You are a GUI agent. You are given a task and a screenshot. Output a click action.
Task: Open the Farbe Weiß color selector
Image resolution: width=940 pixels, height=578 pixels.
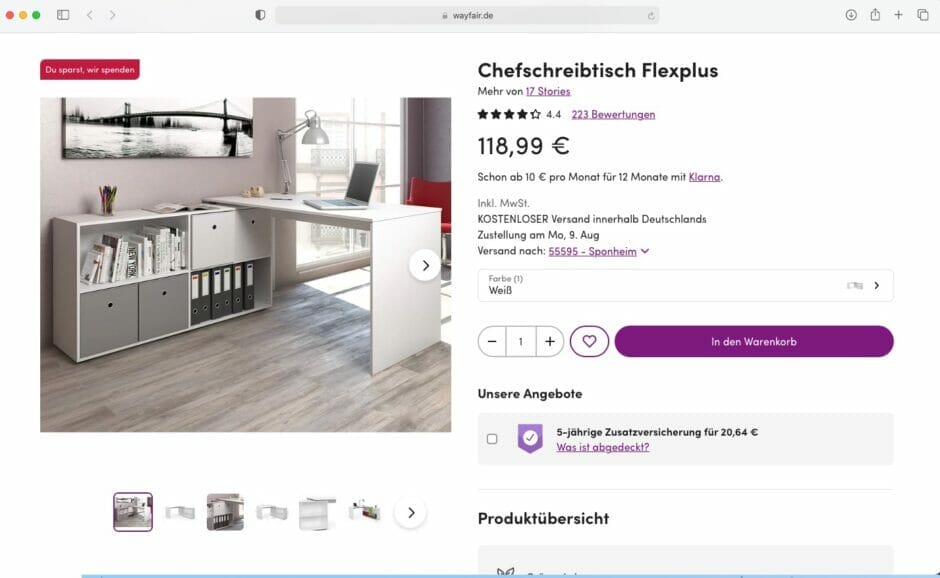pyautogui.click(x=685, y=285)
